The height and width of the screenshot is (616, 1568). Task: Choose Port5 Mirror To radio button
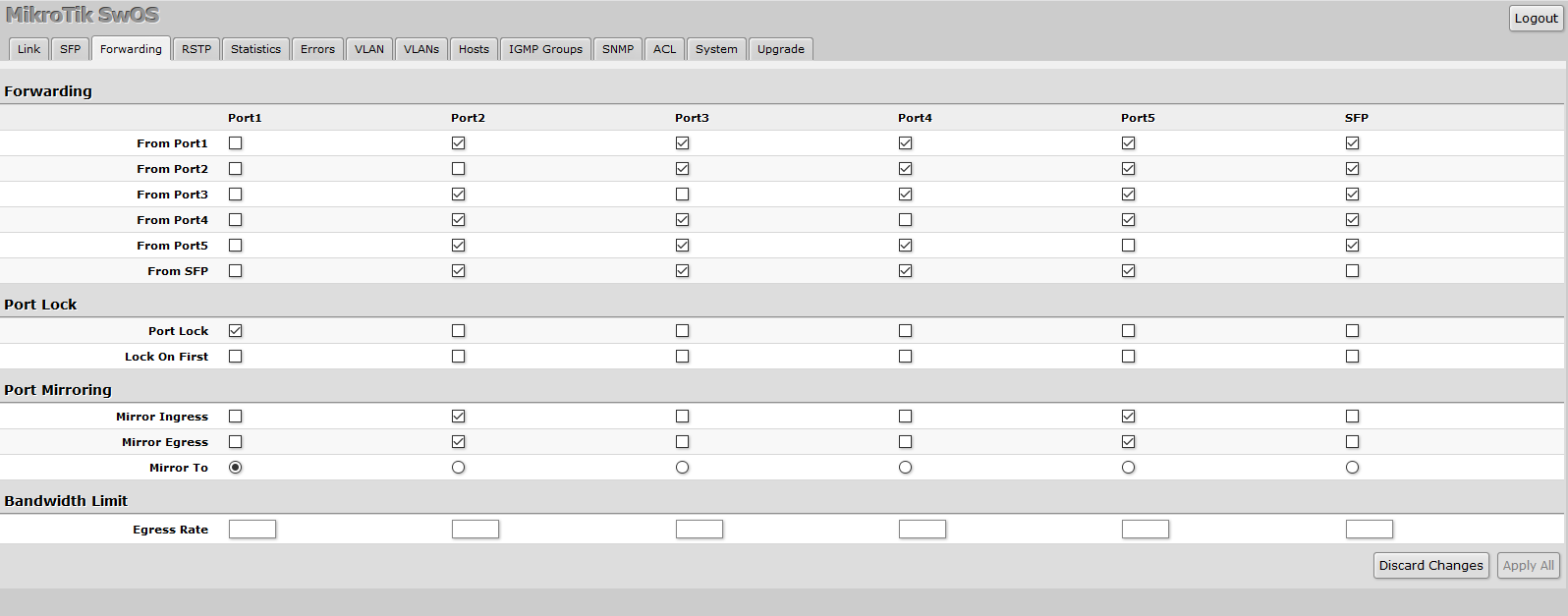pos(1129,468)
